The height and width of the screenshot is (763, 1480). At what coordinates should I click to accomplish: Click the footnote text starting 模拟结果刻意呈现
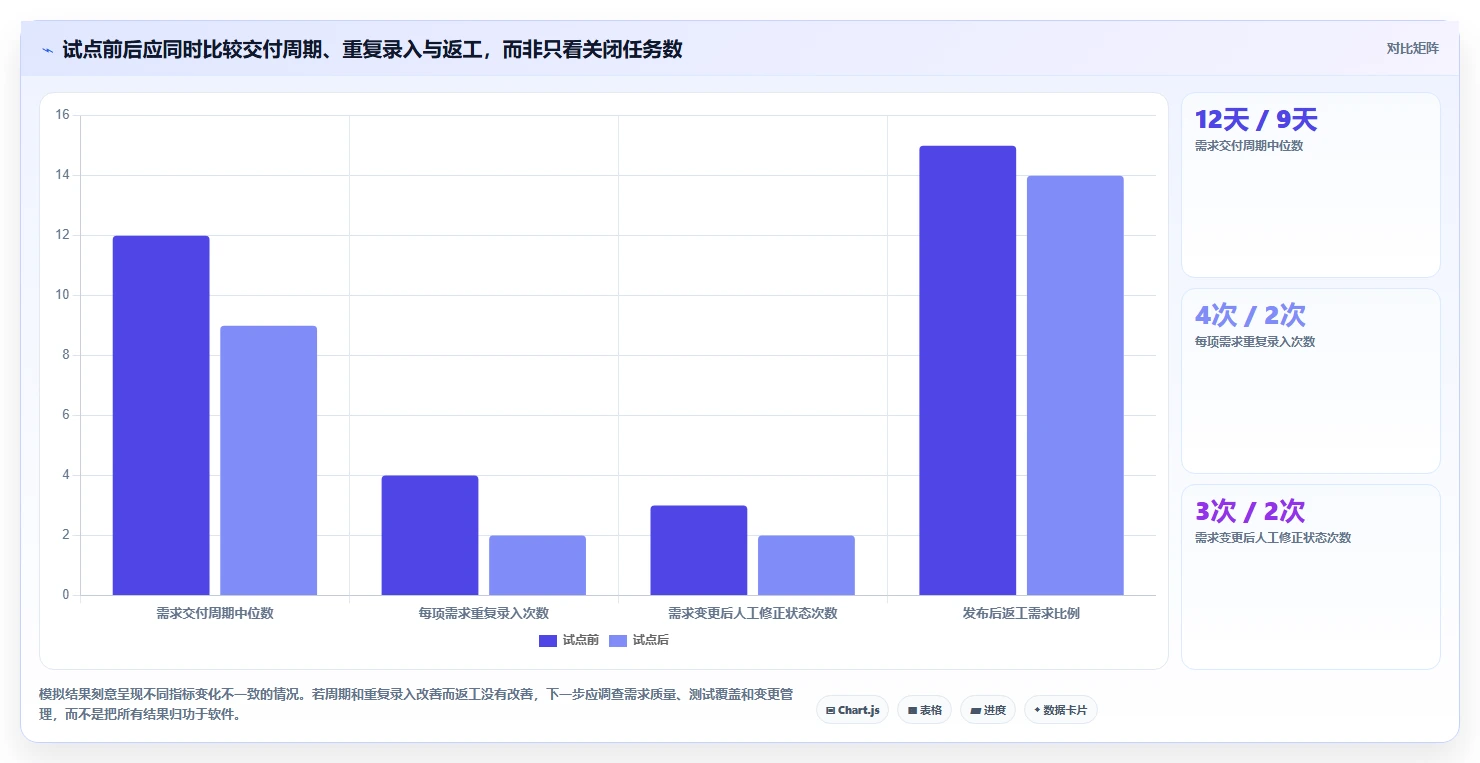click(x=416, y=704)
